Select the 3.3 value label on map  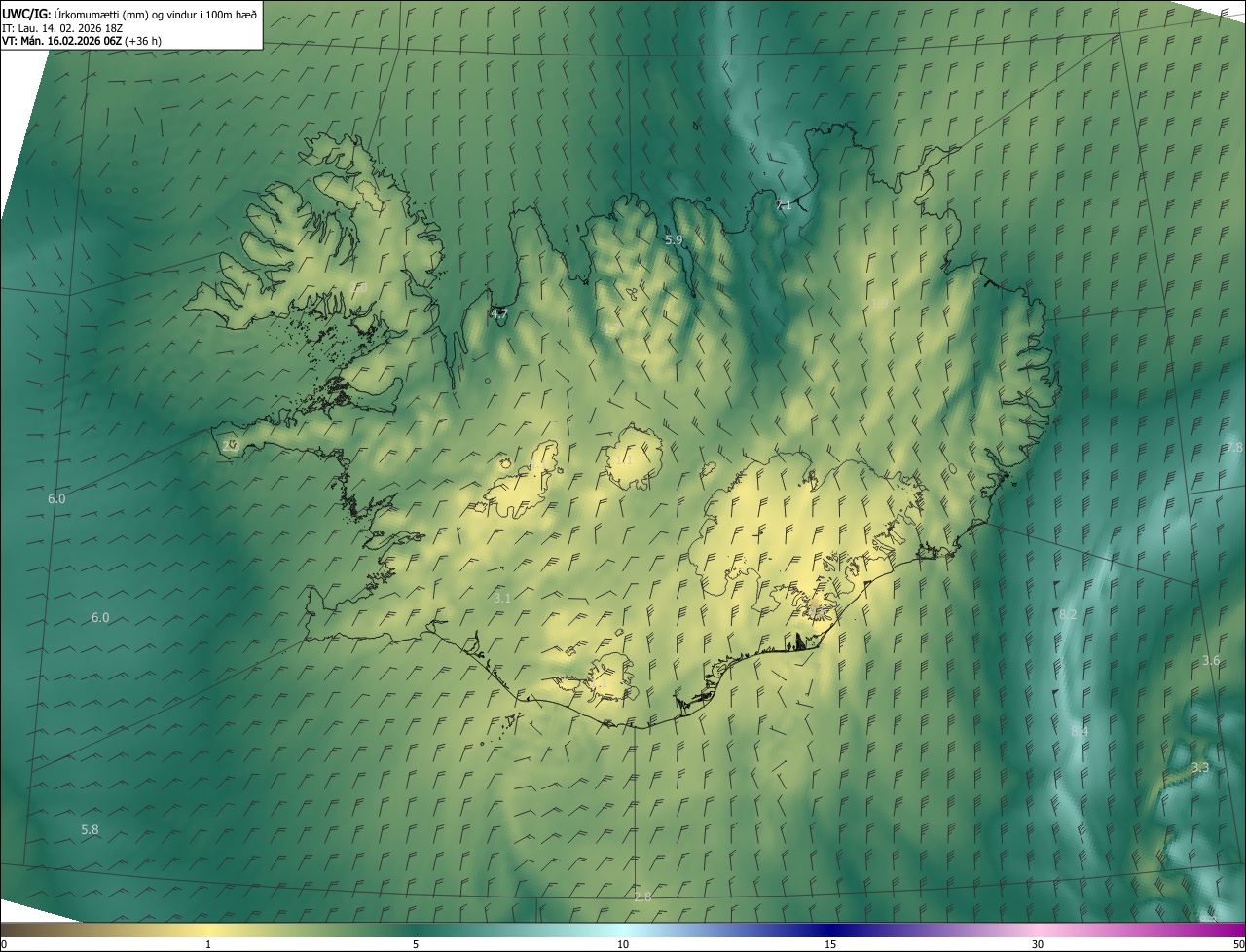[1200, 767]
